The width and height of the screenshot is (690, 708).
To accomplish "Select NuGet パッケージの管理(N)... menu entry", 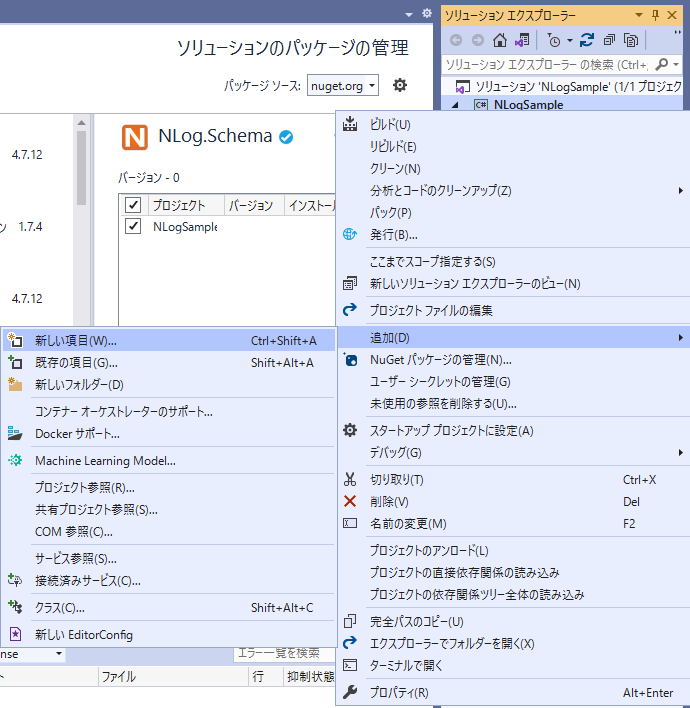I will click(x=514, y=359).
